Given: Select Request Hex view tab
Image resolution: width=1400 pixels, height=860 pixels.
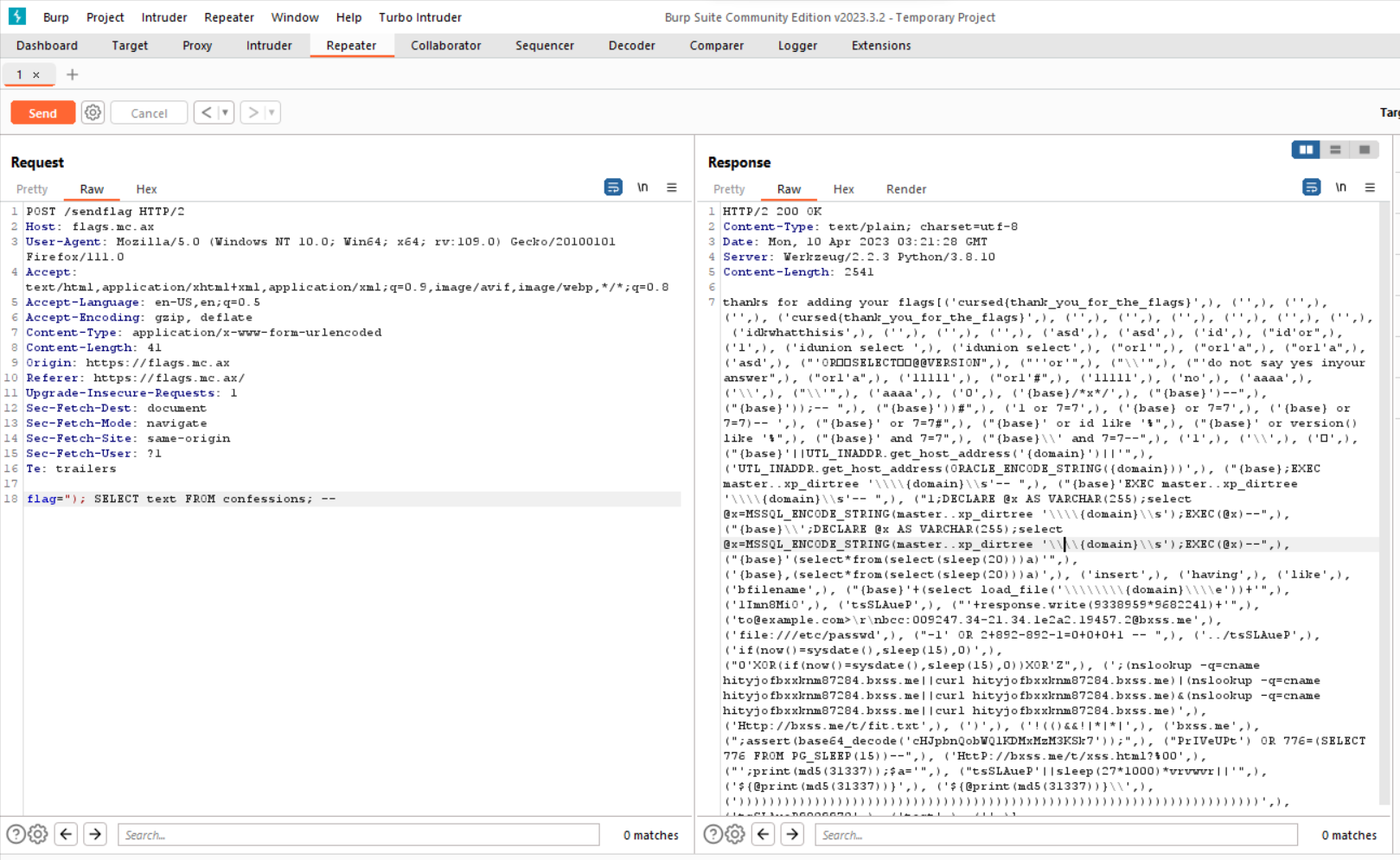Looking at the screenshot, I should click(x=146, y=189).
